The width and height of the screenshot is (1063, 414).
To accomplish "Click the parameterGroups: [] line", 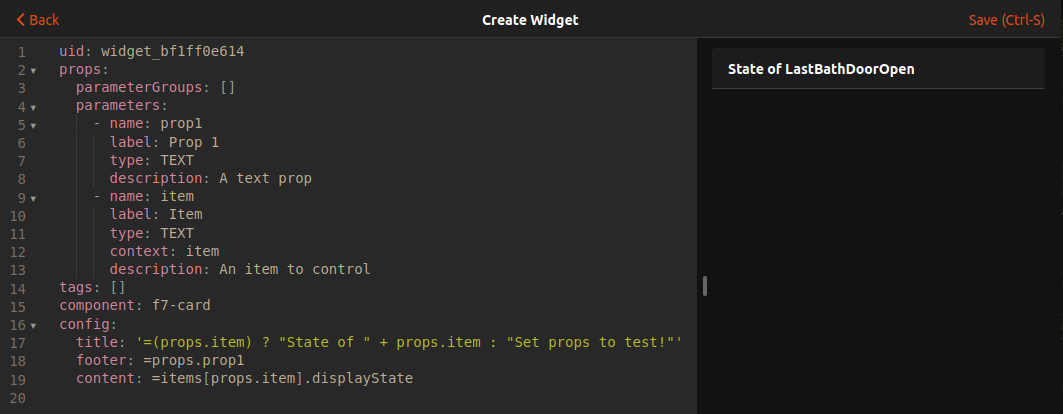I will click(155, 88).
